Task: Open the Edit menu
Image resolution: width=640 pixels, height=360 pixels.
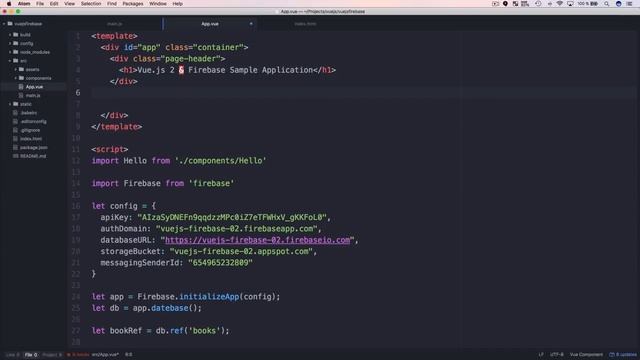Action: coord(54,4)
